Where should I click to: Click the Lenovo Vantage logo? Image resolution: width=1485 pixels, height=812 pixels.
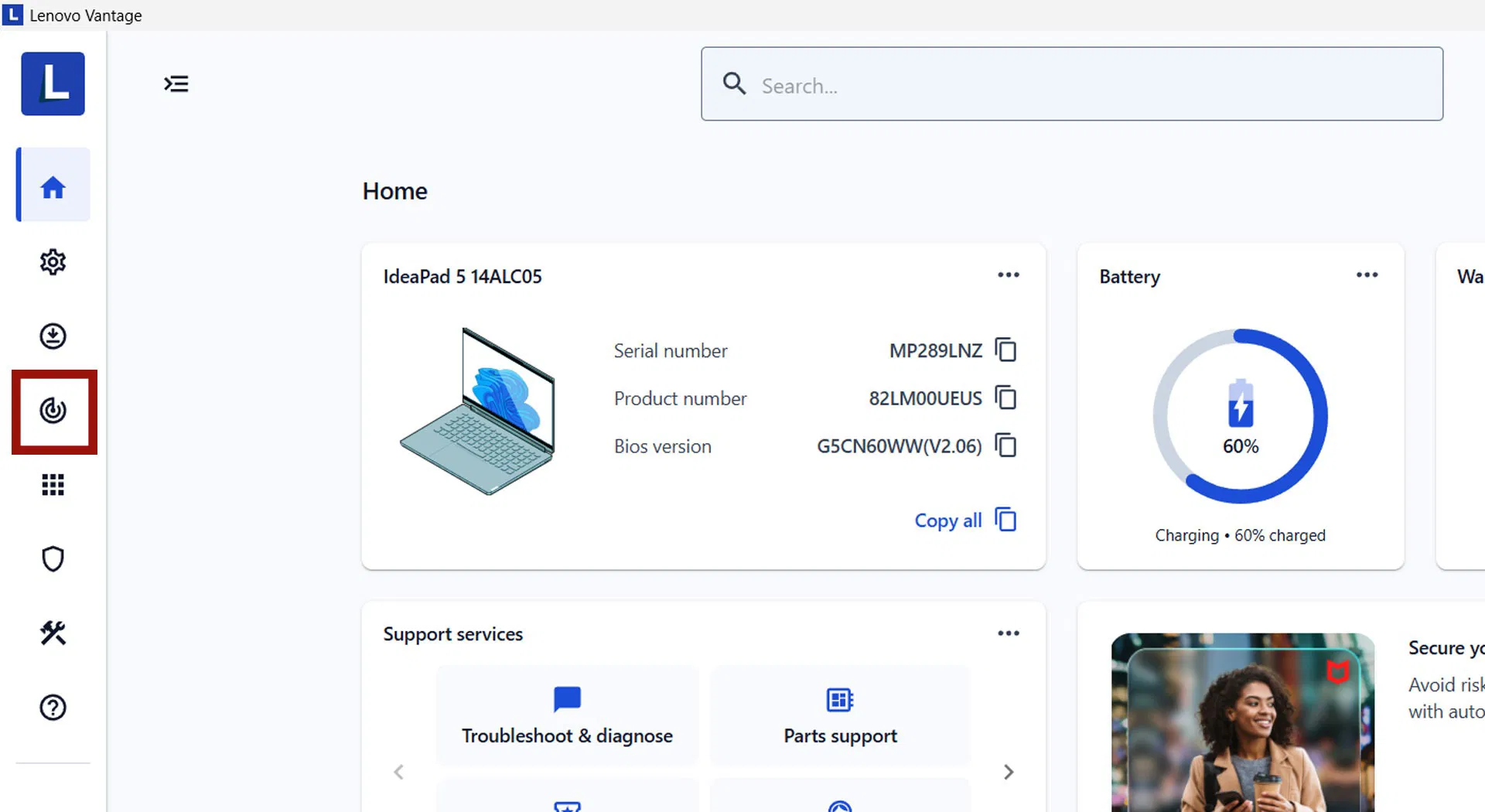click(53, 84)
